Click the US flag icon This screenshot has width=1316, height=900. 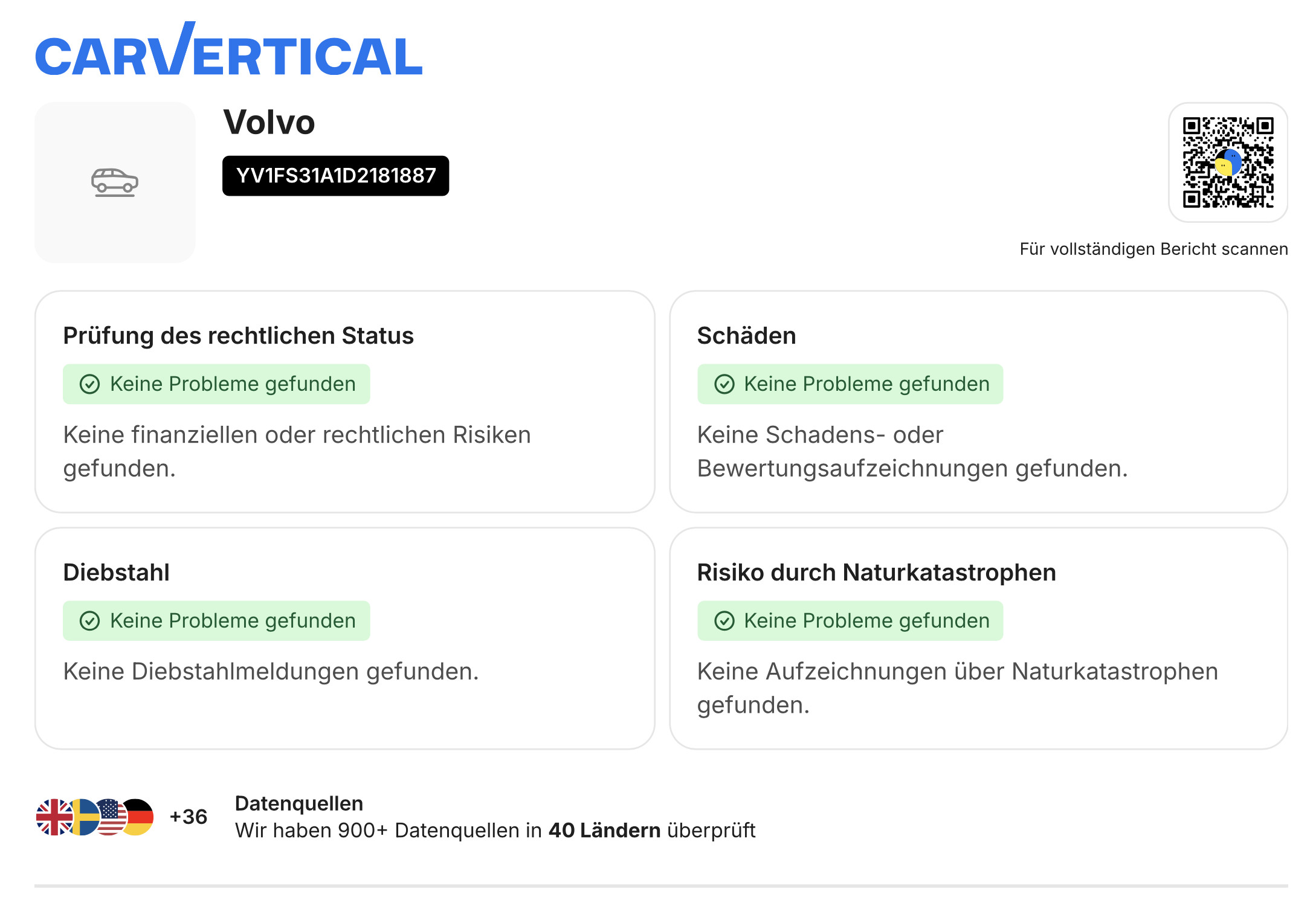pyautogui.click(x=111, y=817)
